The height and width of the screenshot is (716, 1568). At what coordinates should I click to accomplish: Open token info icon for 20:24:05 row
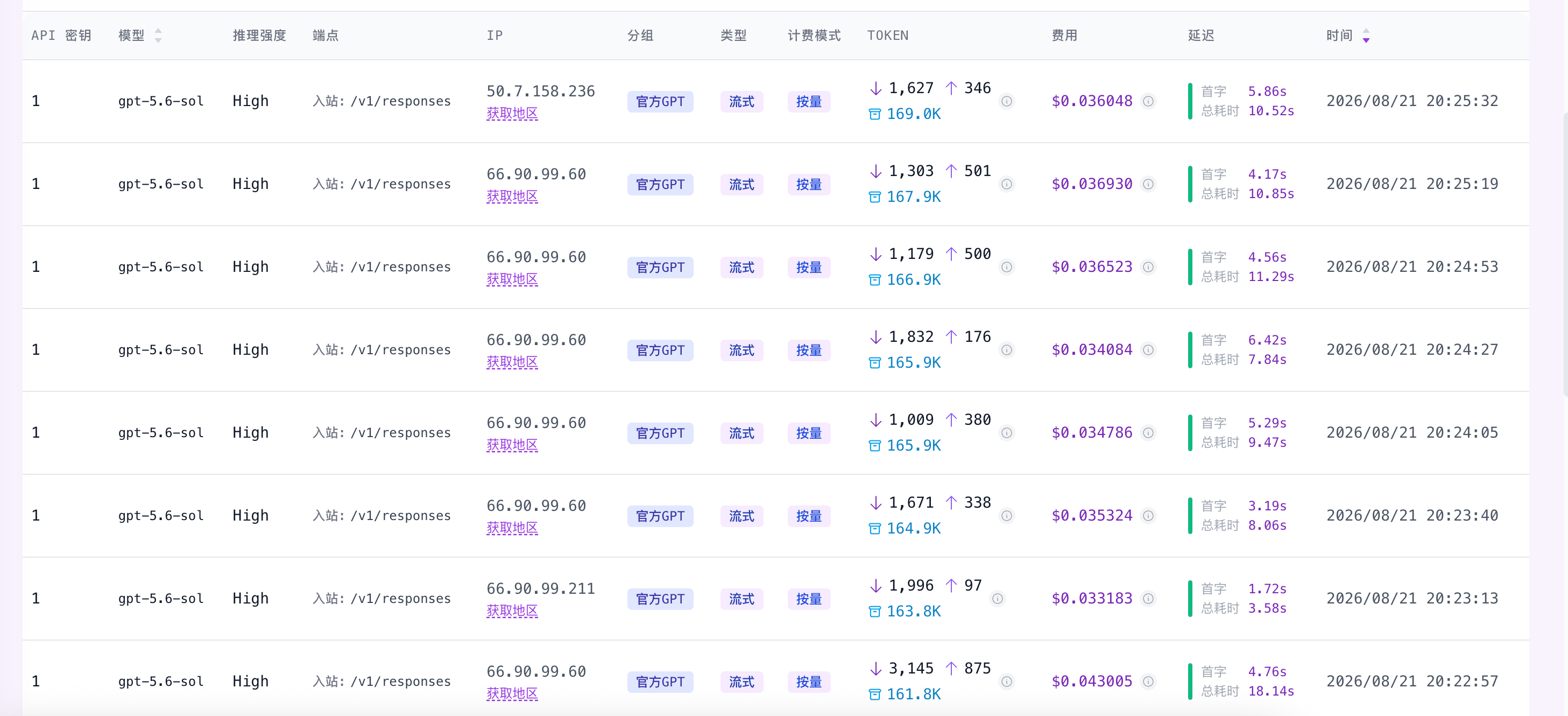click(1007, 432)
